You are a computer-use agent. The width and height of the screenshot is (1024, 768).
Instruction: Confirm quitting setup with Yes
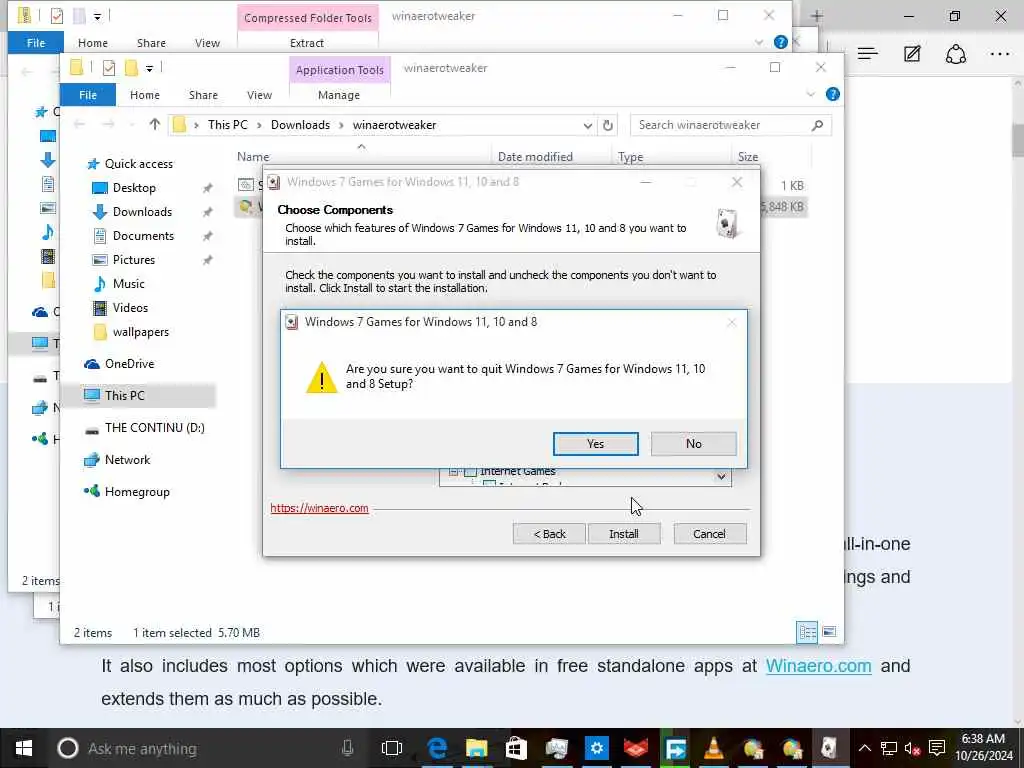click(595, 444)
